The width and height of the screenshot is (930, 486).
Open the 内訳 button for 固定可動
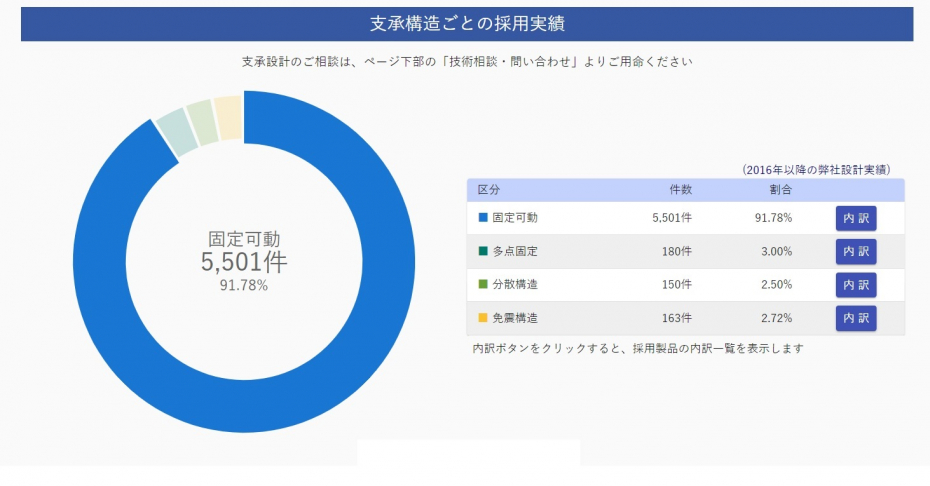click(x=856, y=218)
